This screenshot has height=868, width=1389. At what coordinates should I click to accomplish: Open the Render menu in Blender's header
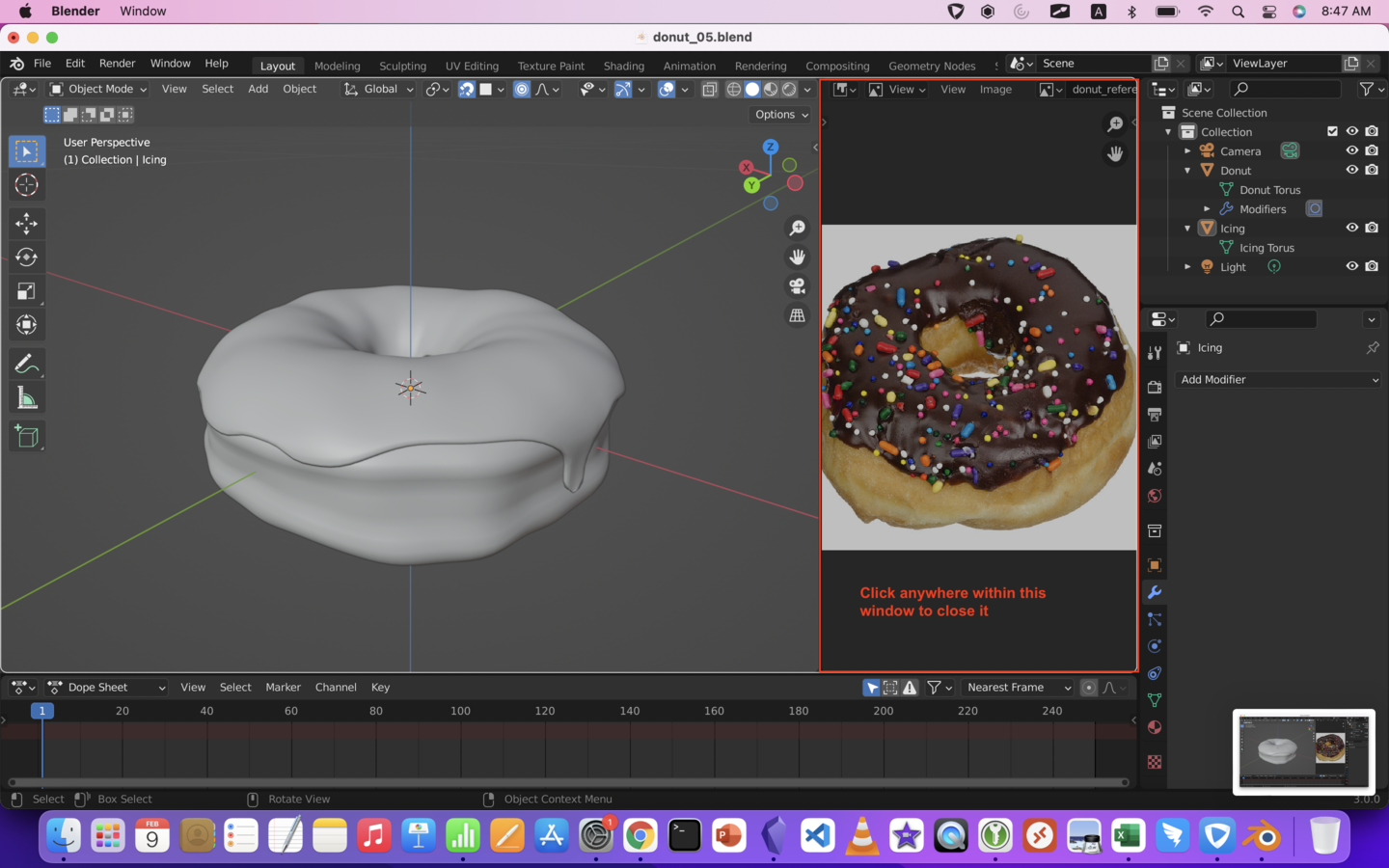[x=118, y=63]
